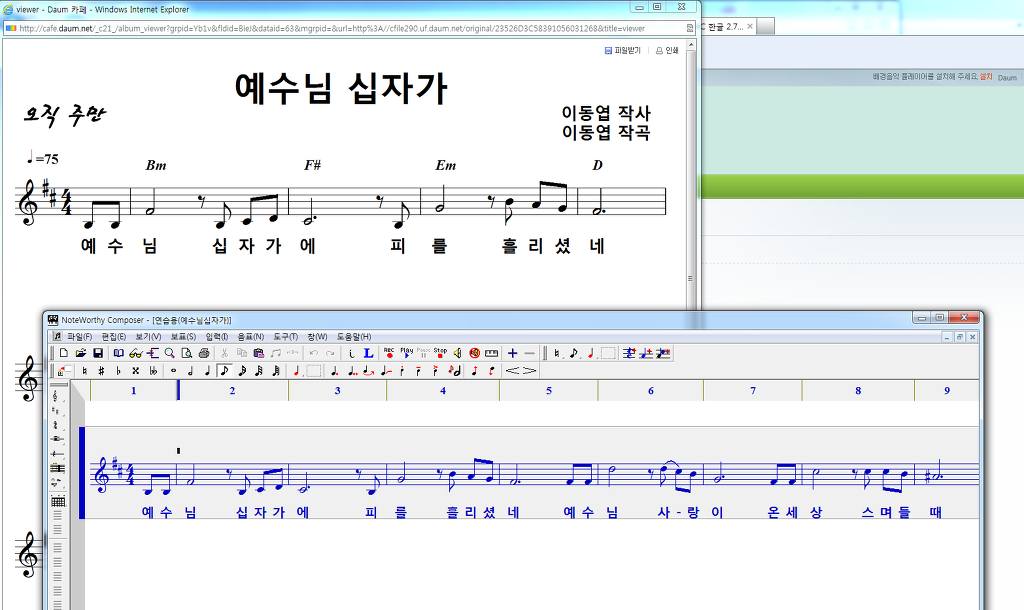Open the 편집(E) menu

tap(114, 336)
